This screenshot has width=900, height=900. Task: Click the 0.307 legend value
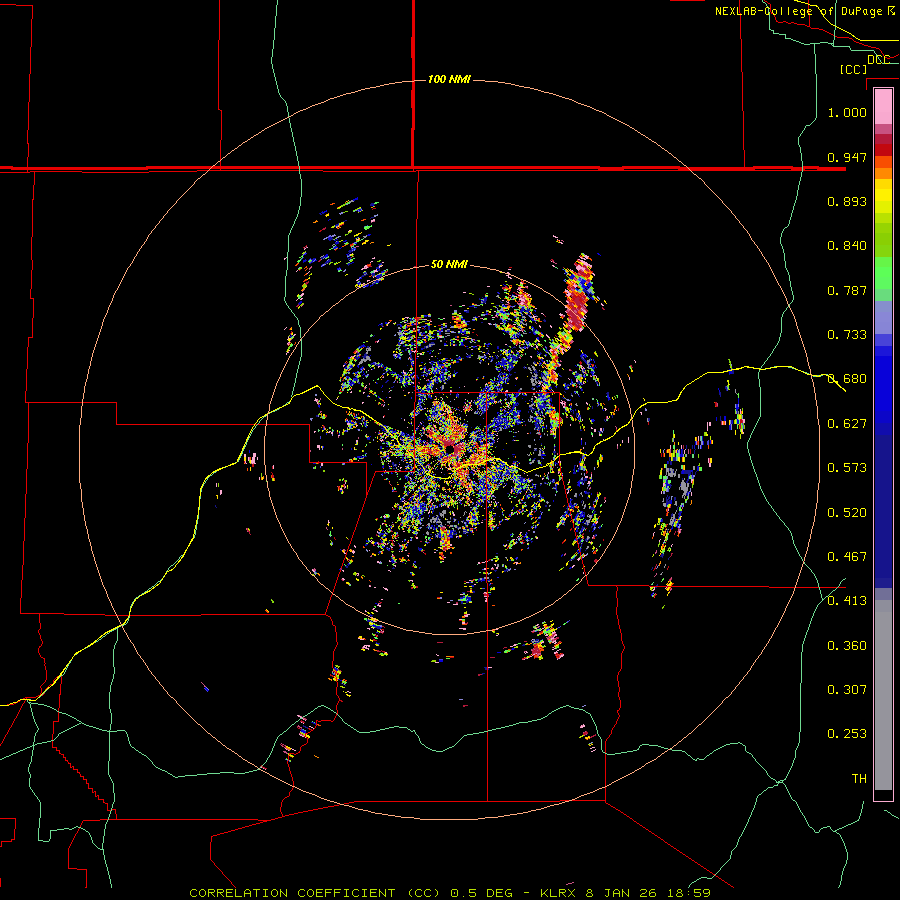click(847, 689)
